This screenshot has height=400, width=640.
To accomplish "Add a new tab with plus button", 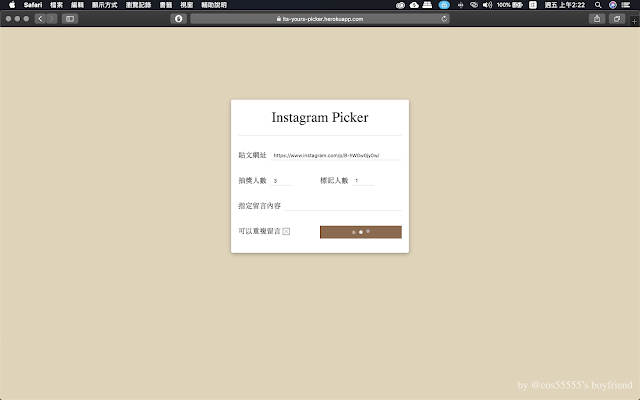I will 634,21.
